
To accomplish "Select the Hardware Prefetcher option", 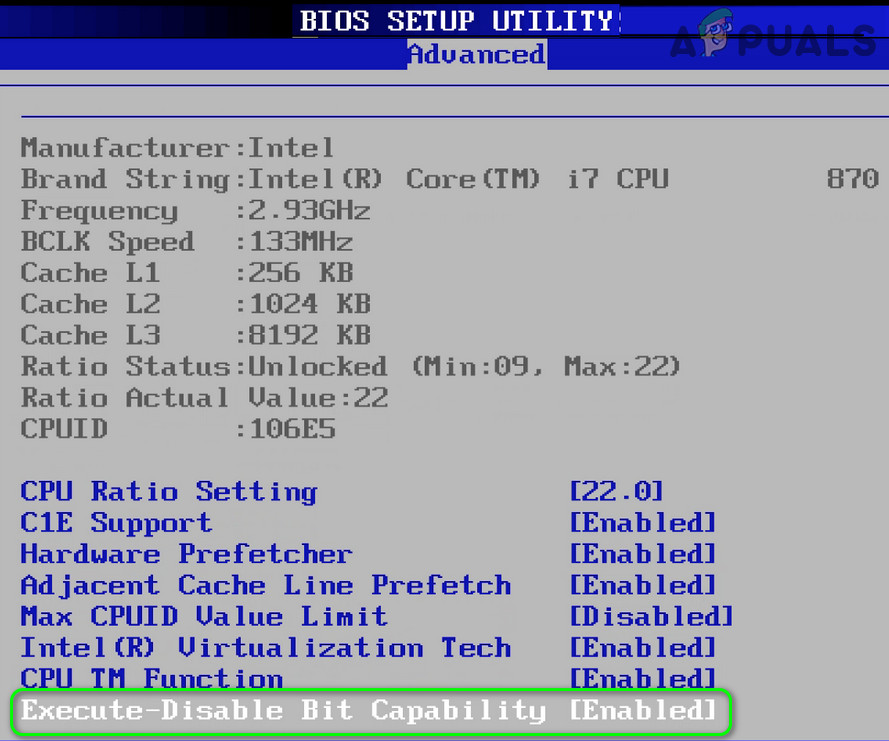I will pyautogui.click(x=187, y=554).
